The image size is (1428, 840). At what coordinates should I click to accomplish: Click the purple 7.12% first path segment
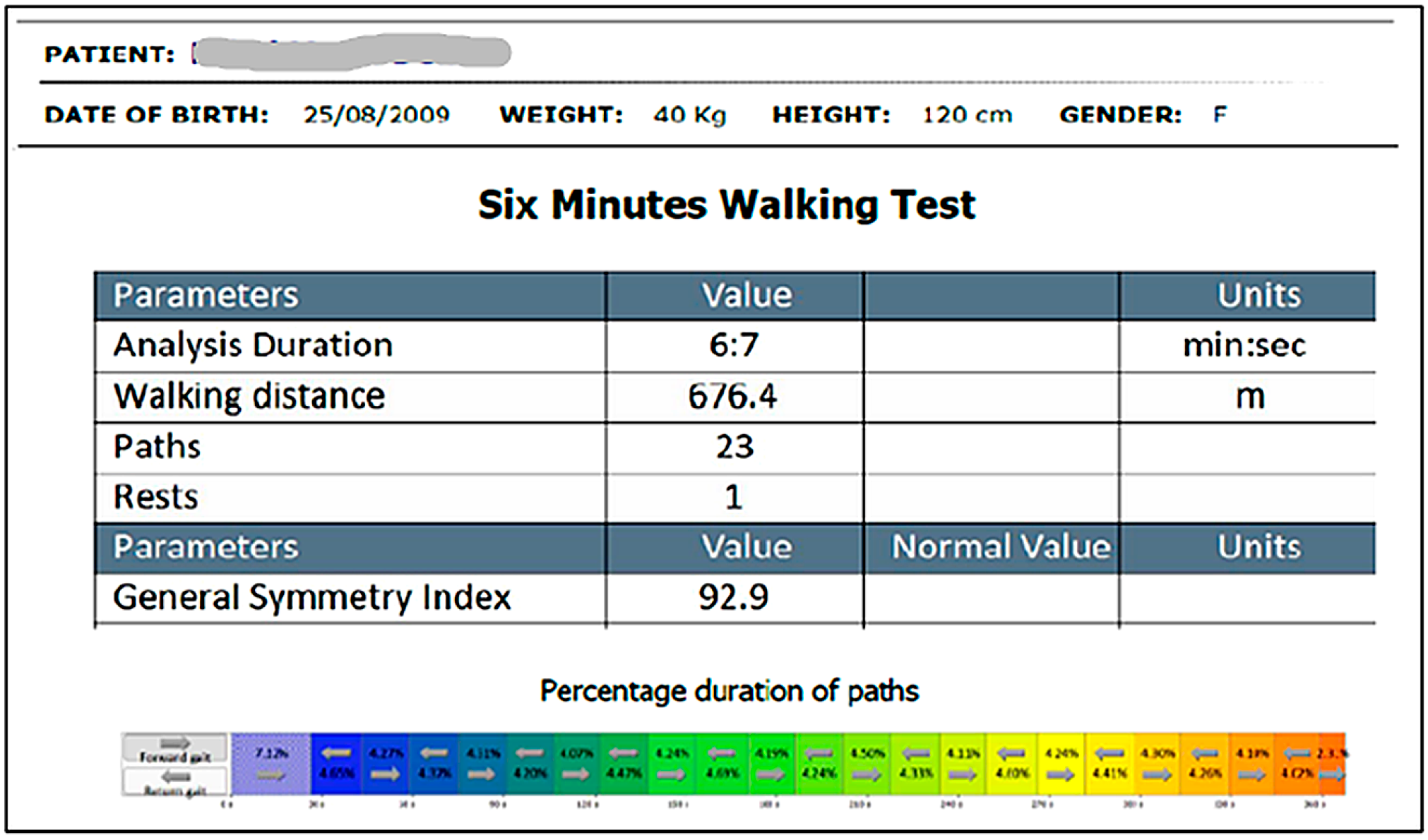coord(270,764)
